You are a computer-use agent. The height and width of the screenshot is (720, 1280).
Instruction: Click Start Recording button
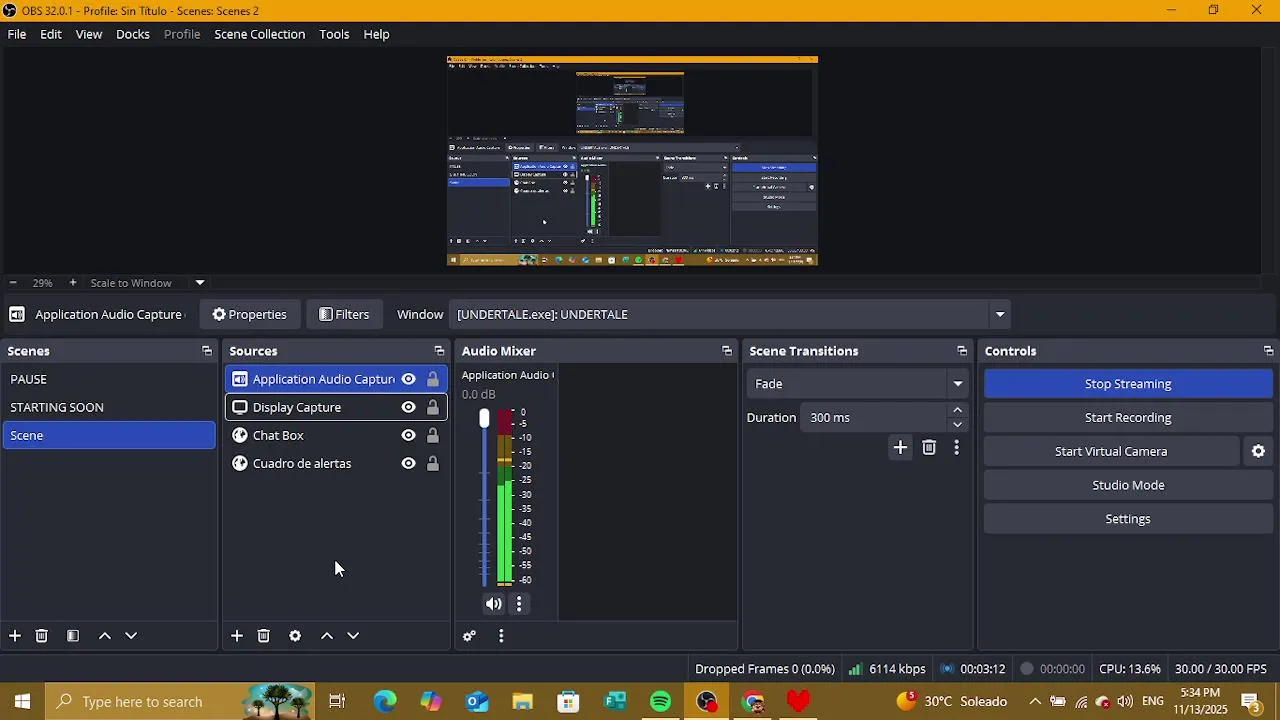pos(1128,418)
